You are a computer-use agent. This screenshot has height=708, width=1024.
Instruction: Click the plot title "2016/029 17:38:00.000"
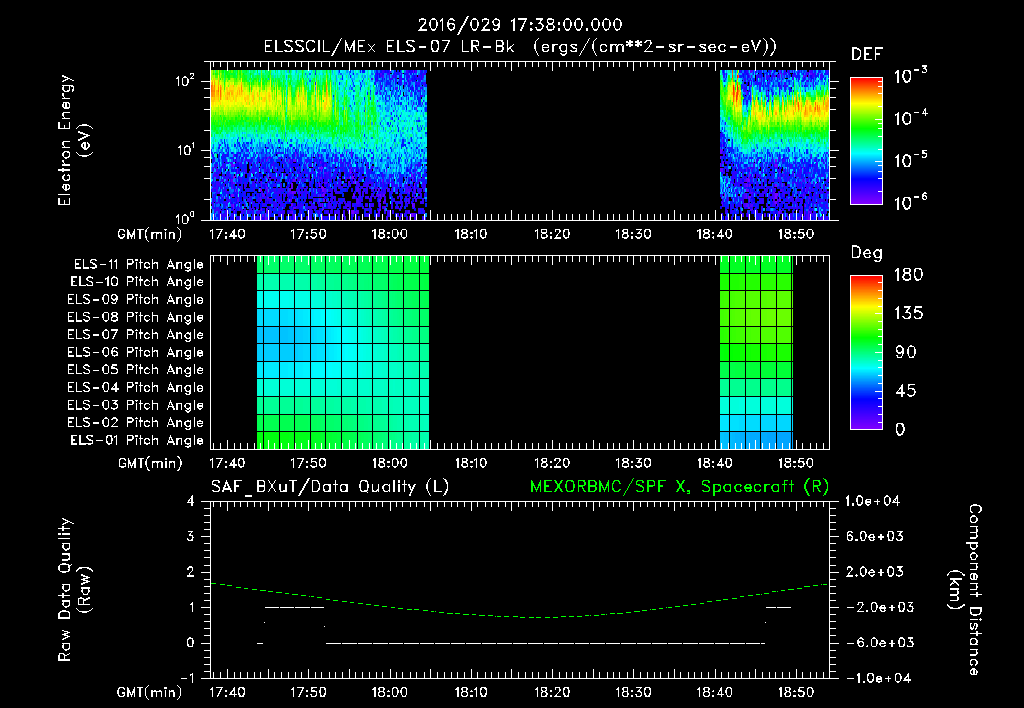tap(520, 25)
